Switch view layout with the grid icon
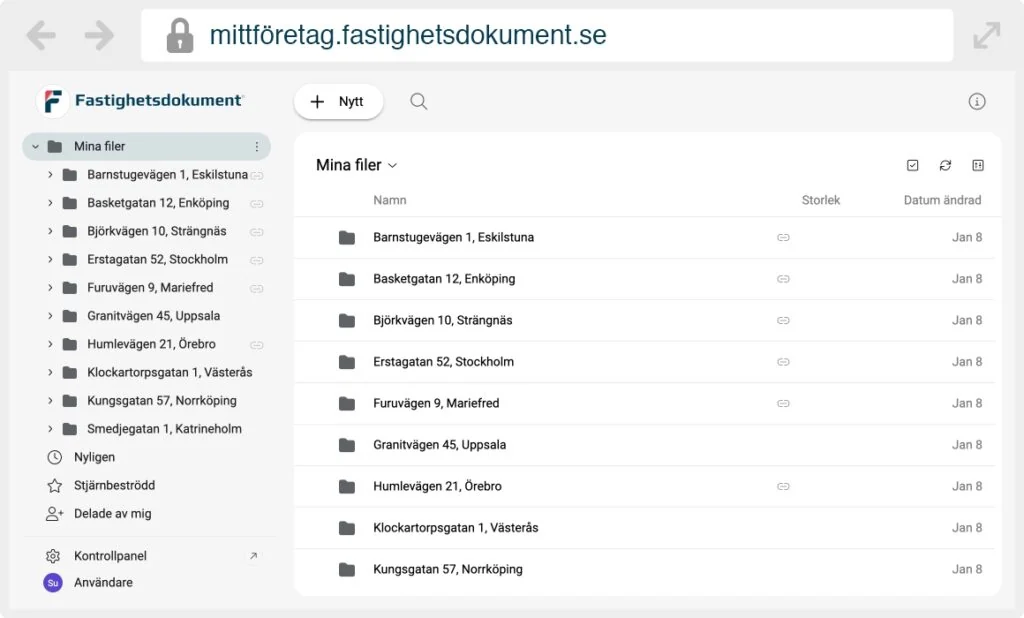This screenshot has width=1024, height=618. click(978, 165)
